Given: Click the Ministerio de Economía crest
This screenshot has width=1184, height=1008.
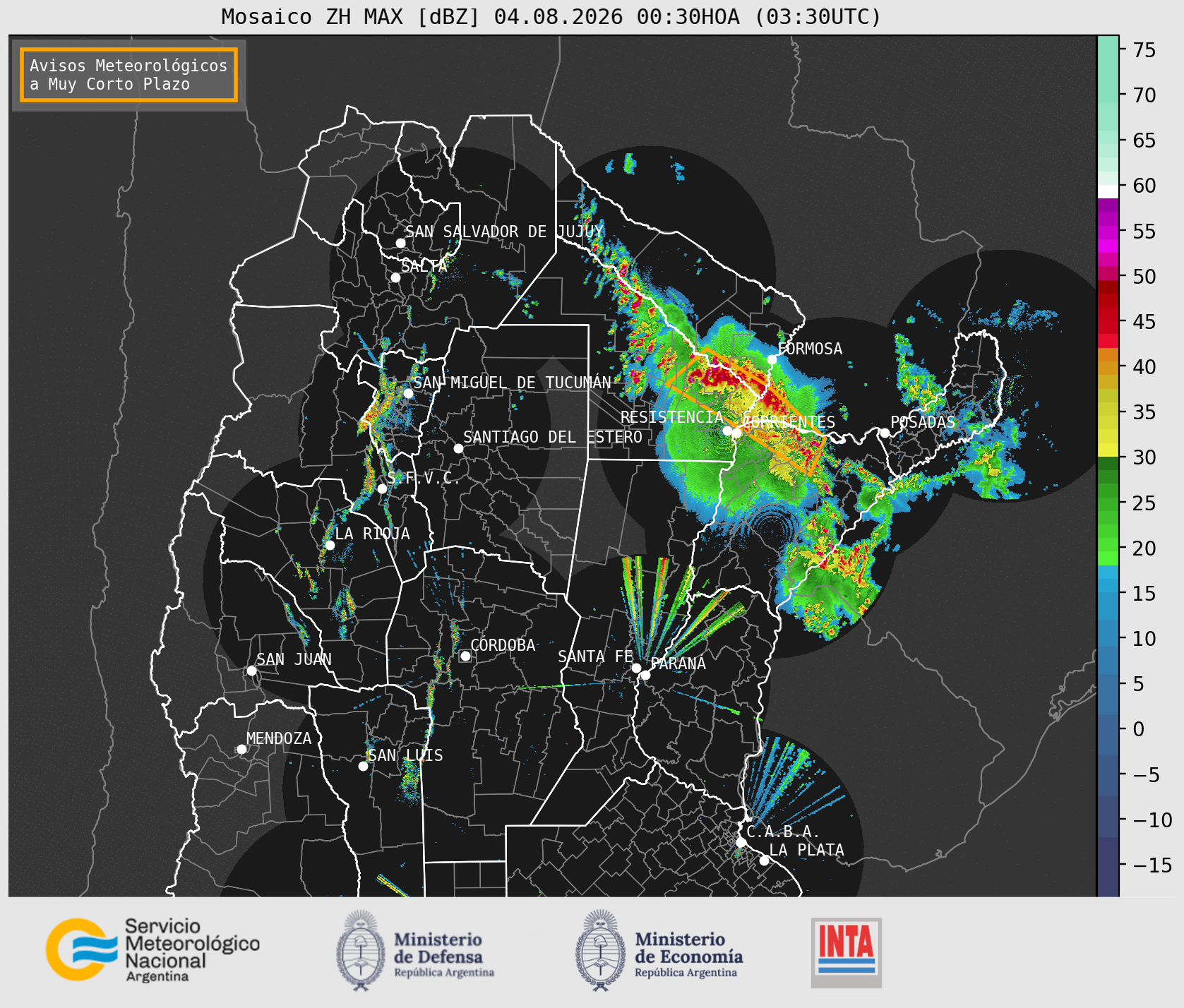Looking at the screenshot, I should 602,950.
